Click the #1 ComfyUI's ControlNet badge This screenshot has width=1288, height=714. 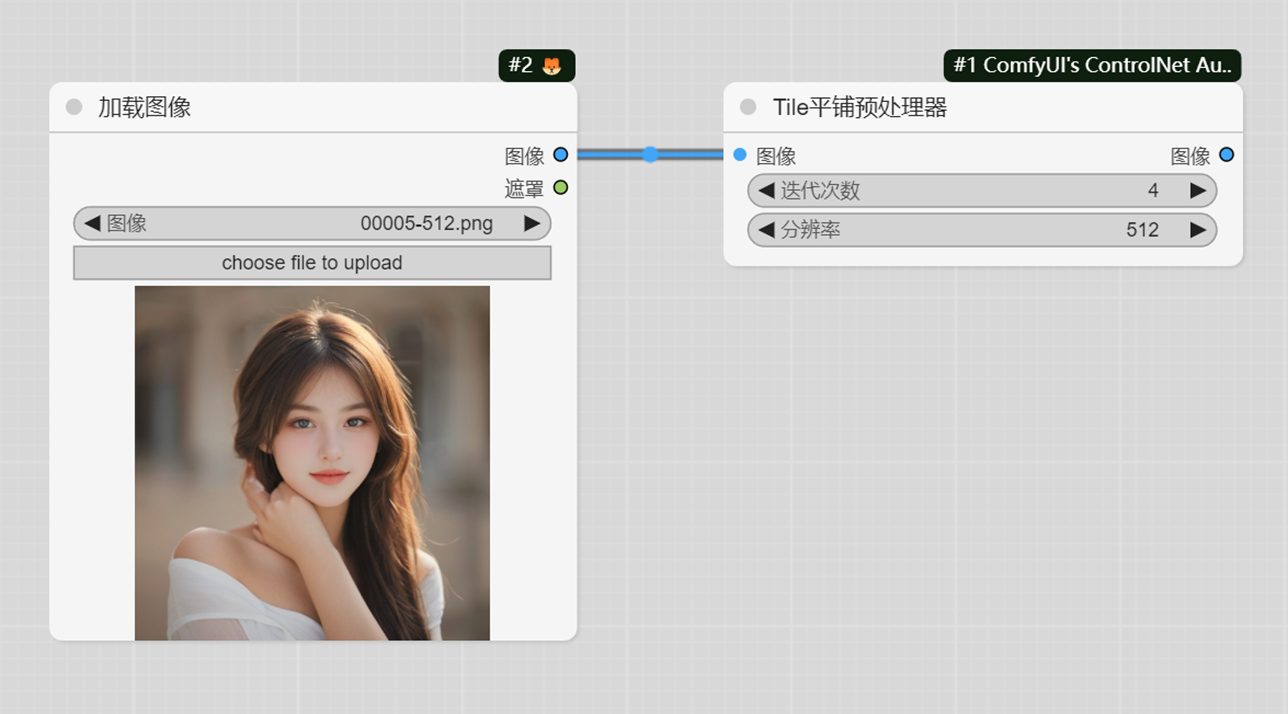[x=1092, y=65]
